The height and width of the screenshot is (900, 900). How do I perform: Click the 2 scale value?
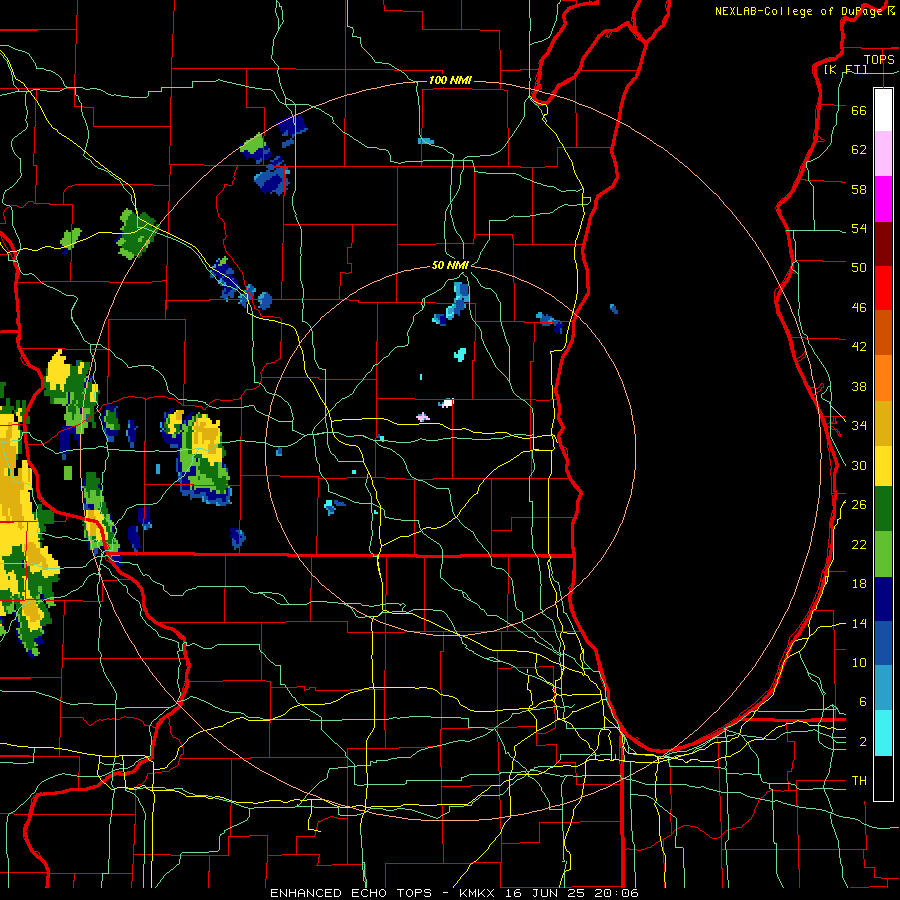(x=863, y=742)
